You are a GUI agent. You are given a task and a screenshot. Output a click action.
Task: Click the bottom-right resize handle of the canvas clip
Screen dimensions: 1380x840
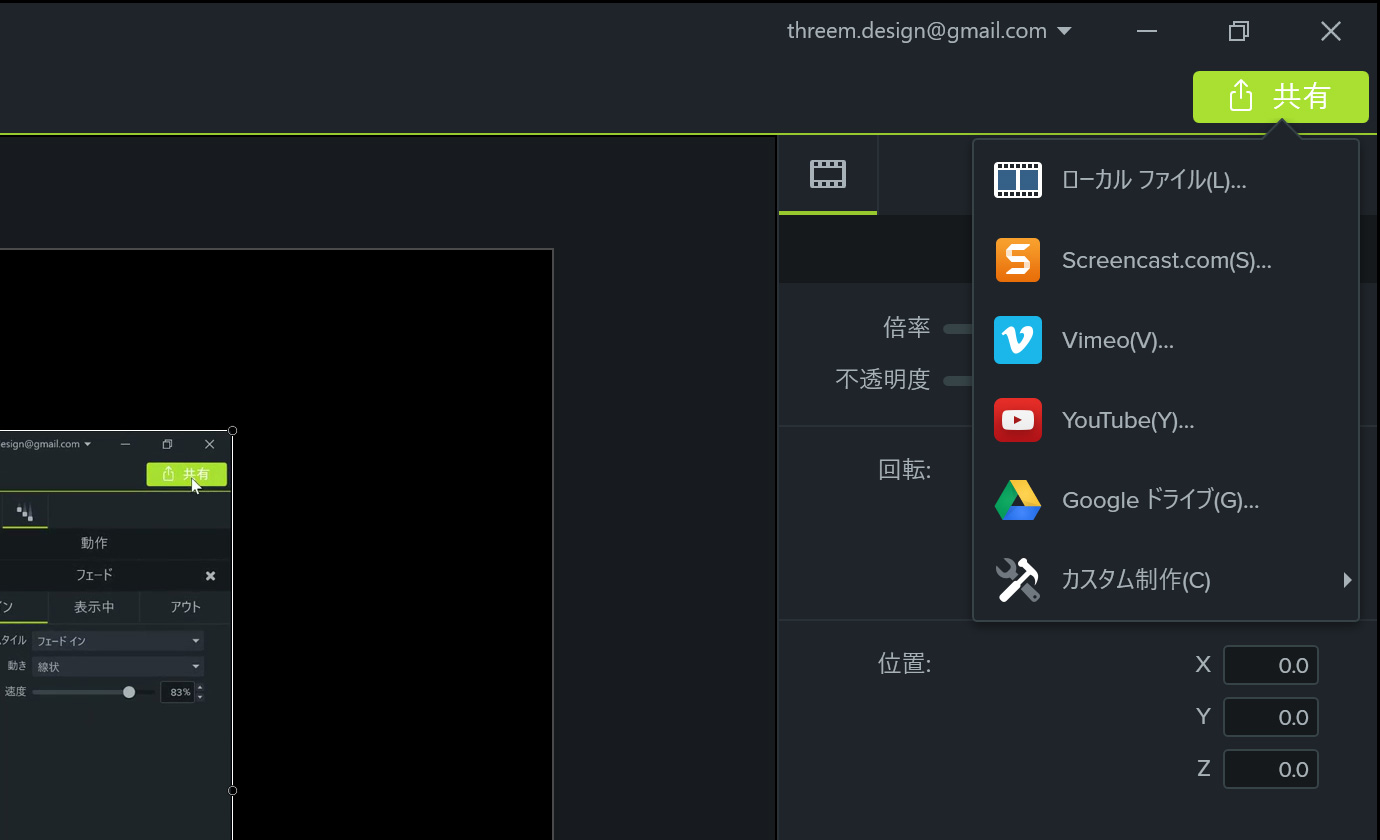(x=233, y=791)
